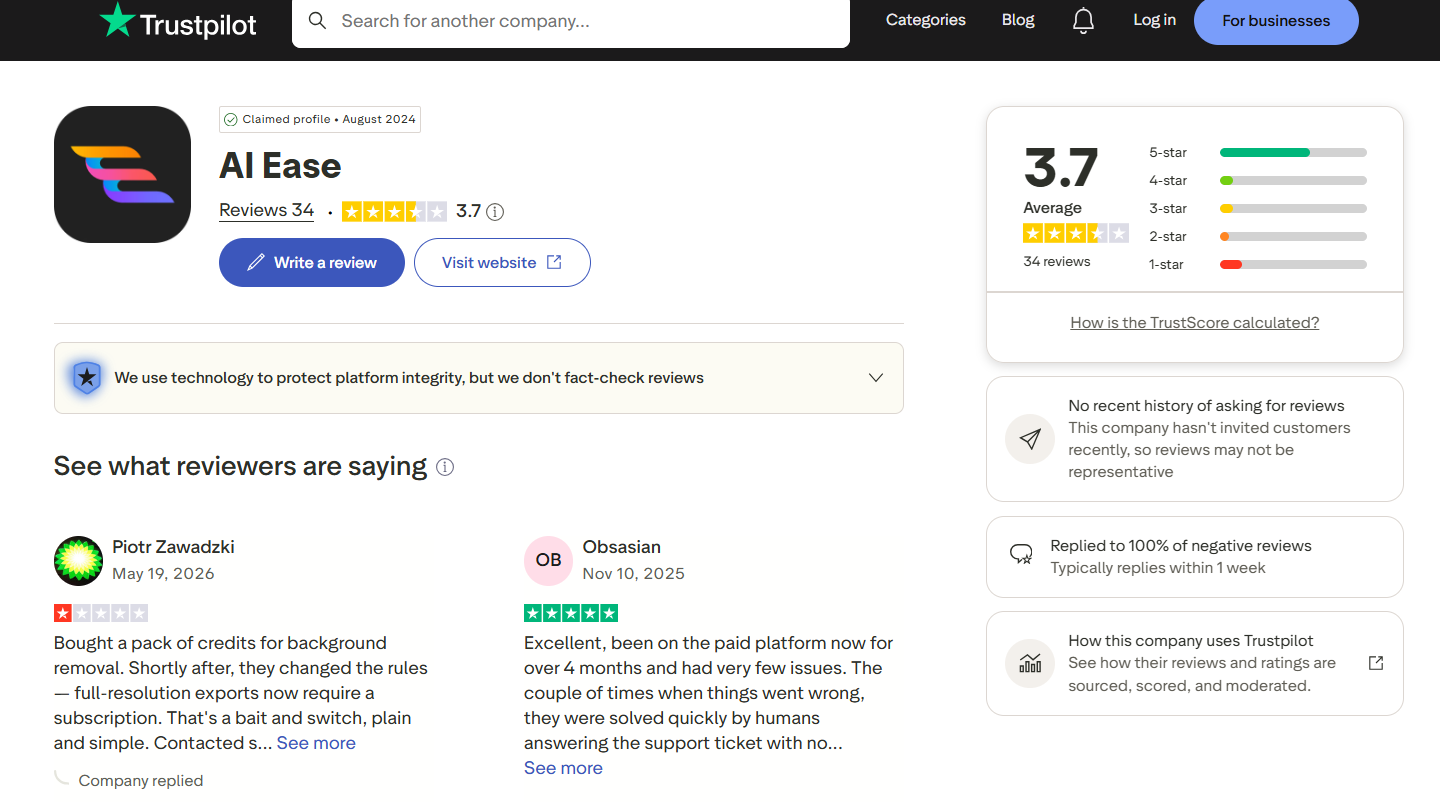Click the header star rating beside Reviews 34
The height and width of the screenshot is (802, 1440).
point(394,212)
